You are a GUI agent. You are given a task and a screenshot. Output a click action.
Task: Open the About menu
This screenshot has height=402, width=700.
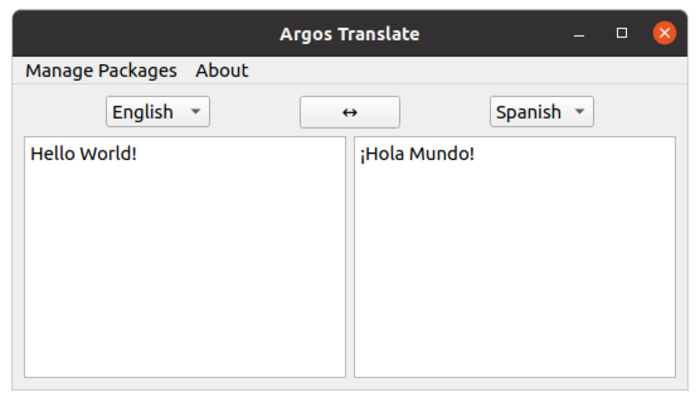222,70
